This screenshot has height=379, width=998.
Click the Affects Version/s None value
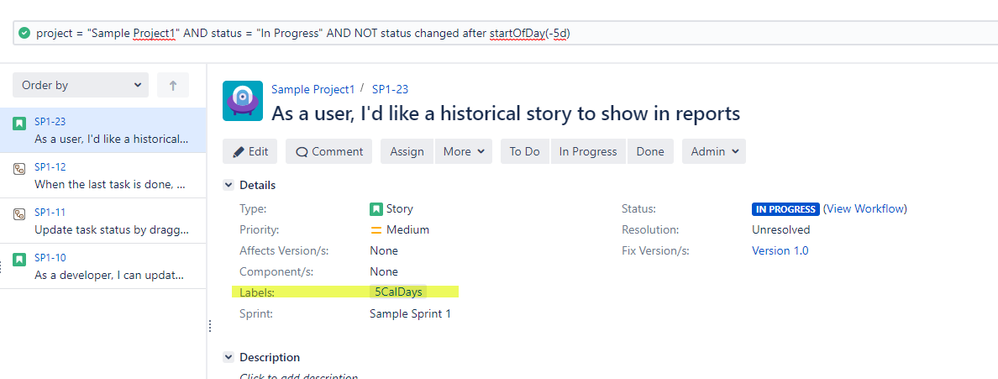pyautogui.click(x=384, y=251)
